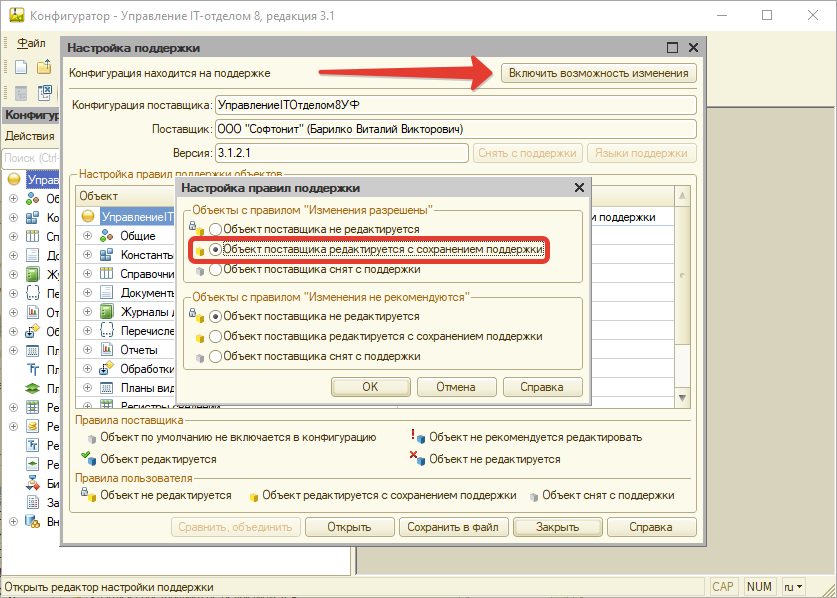Image resolution: width=837 pixels, height=598 pixels.
Task: Click the Поиск search field
Action: click(x=30, y=158)
